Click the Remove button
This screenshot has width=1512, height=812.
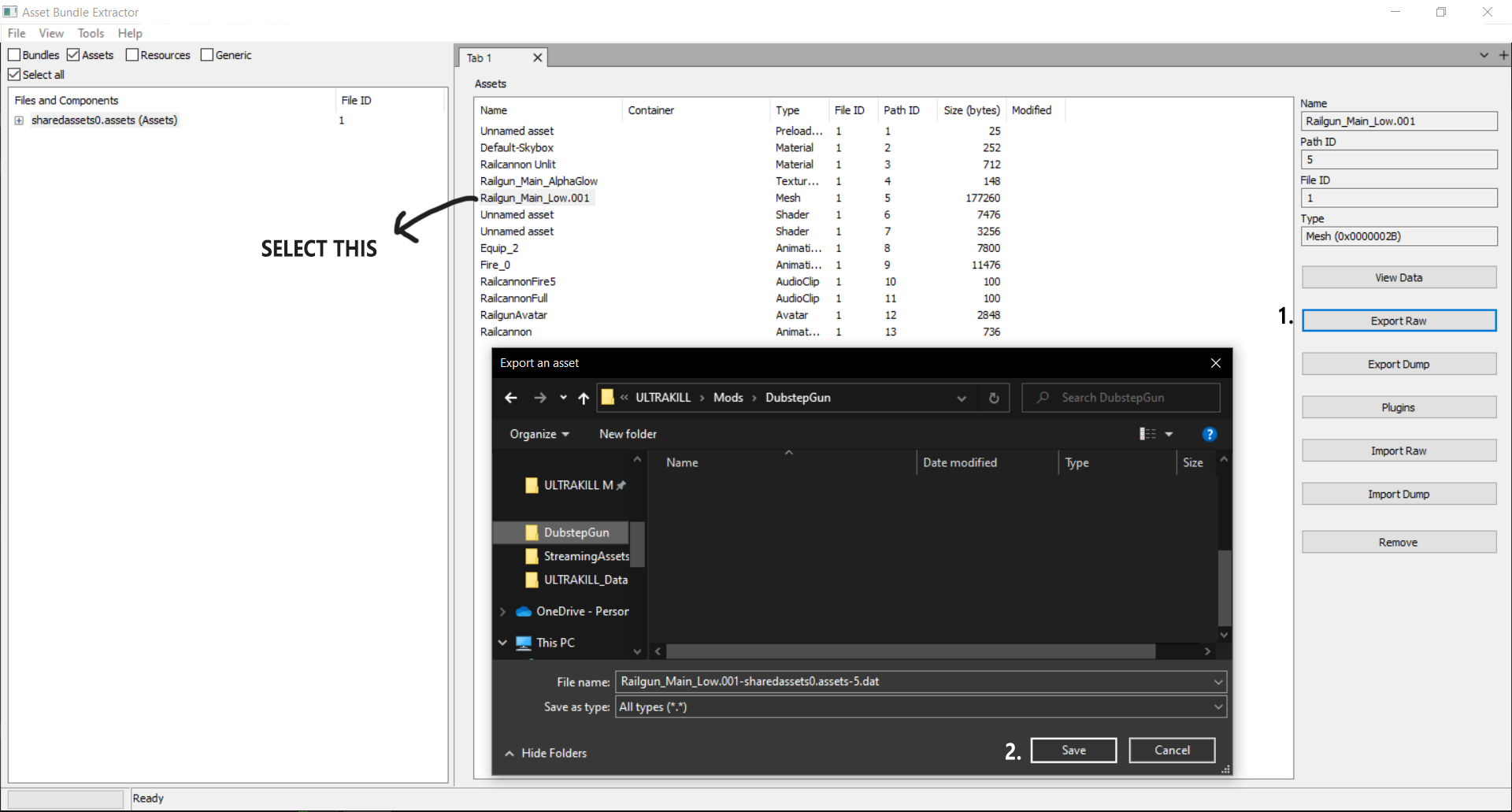tap(1399, 542)
